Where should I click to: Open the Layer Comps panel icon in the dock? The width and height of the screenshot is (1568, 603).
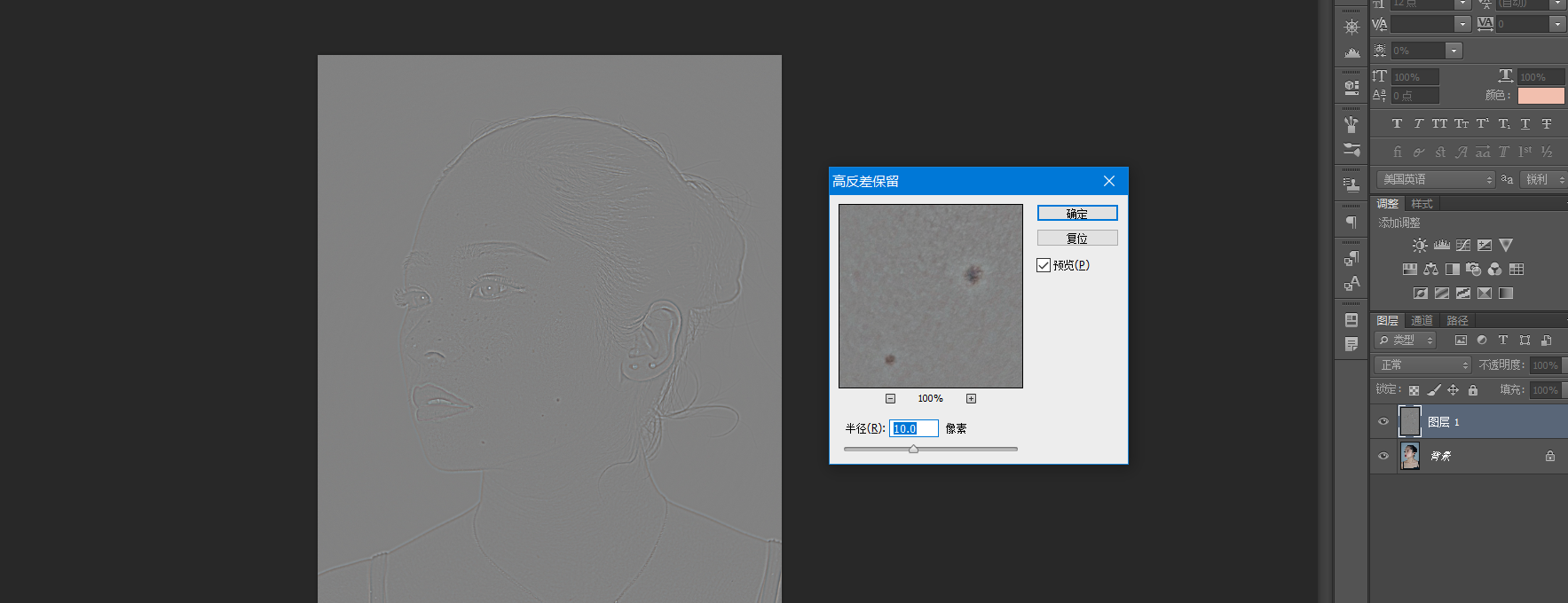point(1351,320)
